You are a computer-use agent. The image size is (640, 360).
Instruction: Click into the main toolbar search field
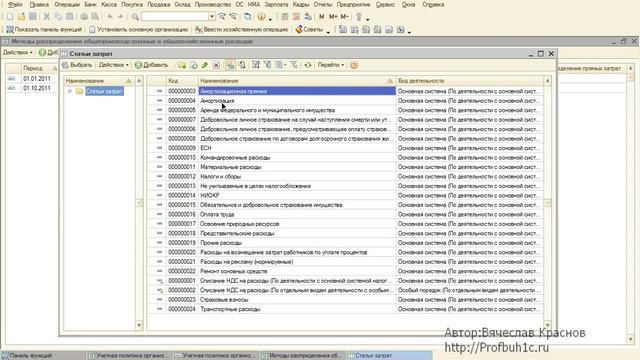tap(175, 17)
